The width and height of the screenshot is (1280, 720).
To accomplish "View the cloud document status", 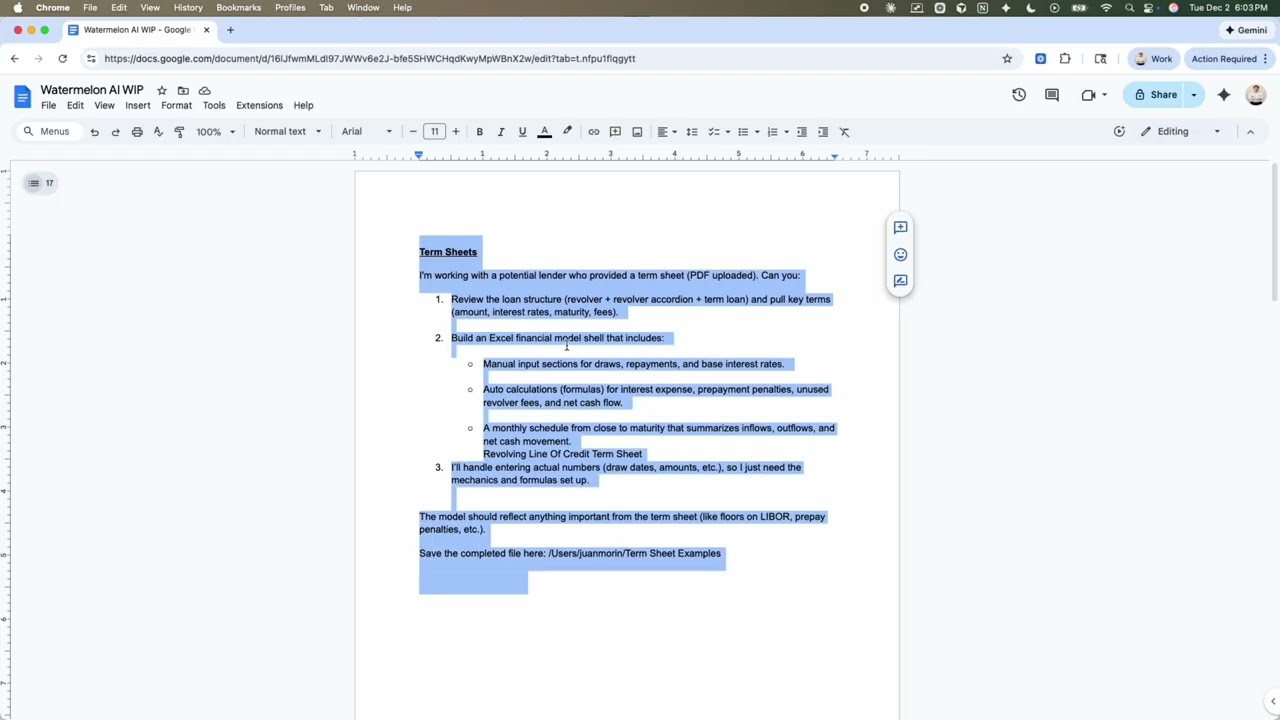I will [x=205, y=90].
